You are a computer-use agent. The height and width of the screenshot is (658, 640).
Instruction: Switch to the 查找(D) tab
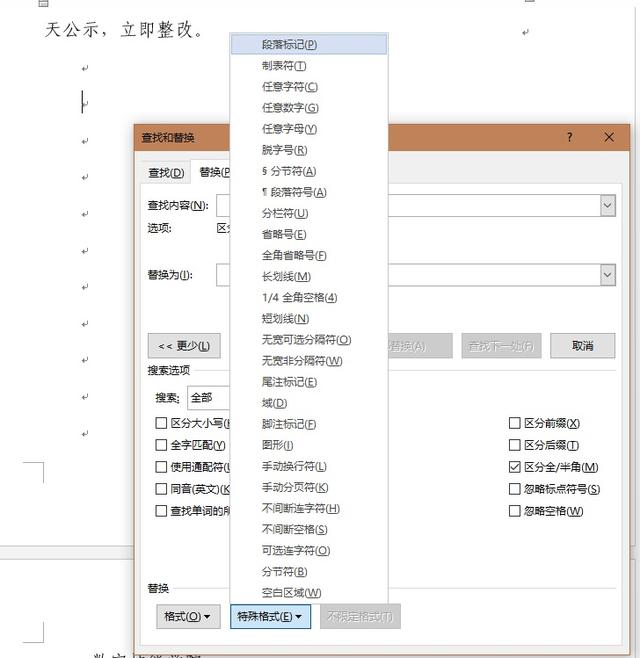166,172
